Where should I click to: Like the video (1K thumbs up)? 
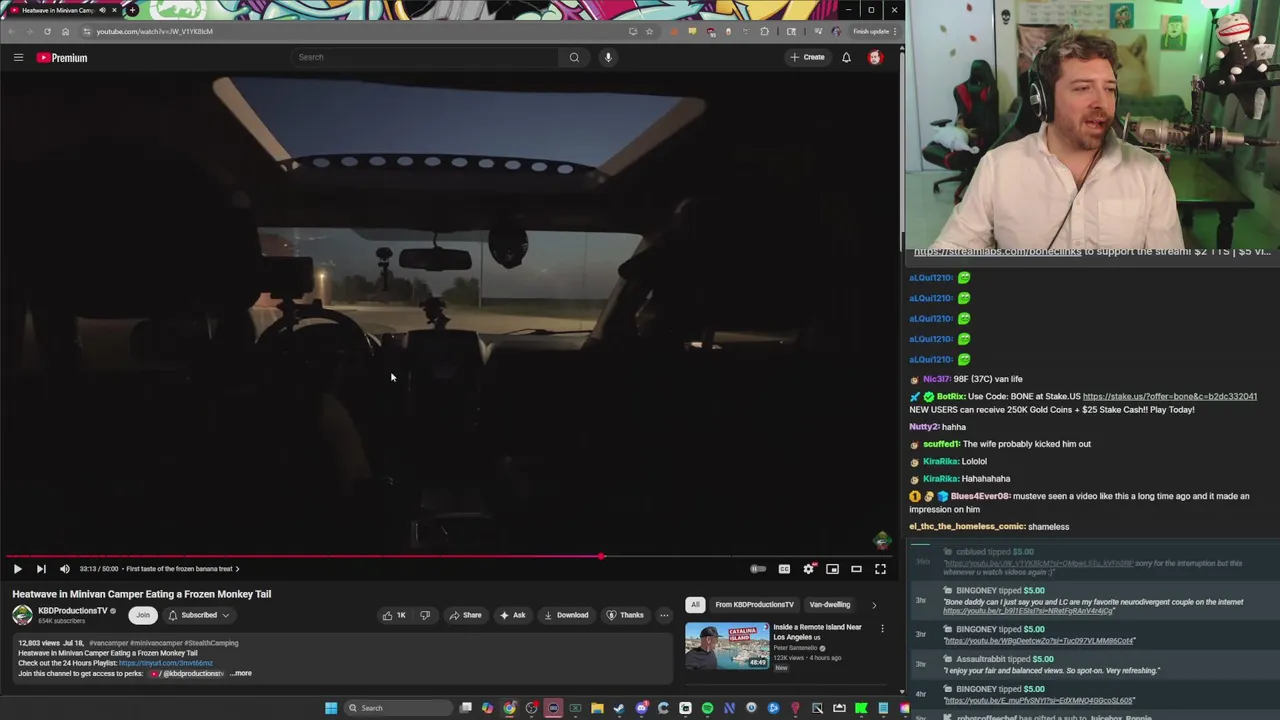pyautogui.click(x=394, y=615)
